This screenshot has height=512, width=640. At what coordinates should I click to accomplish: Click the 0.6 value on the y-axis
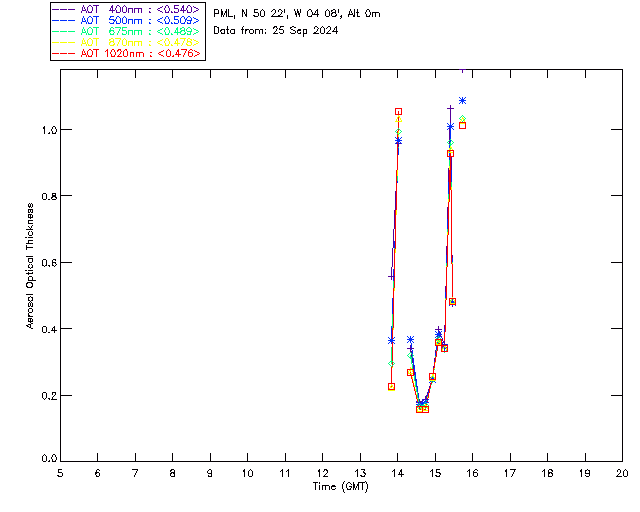coord(49,263)
